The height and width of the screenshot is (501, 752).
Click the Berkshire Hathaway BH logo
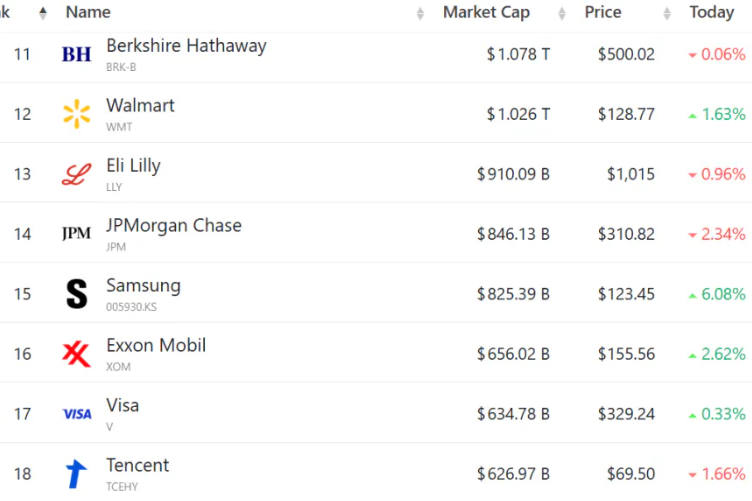point(77,54)
